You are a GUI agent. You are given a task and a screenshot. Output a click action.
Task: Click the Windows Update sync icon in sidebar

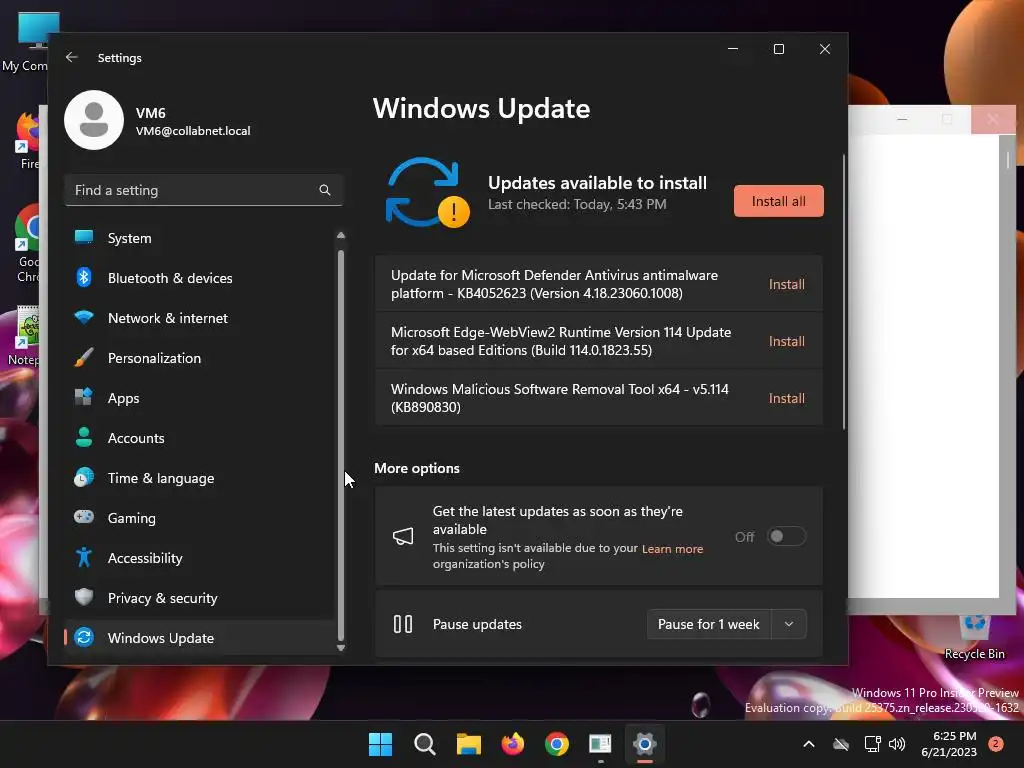[x=84, y=637]
